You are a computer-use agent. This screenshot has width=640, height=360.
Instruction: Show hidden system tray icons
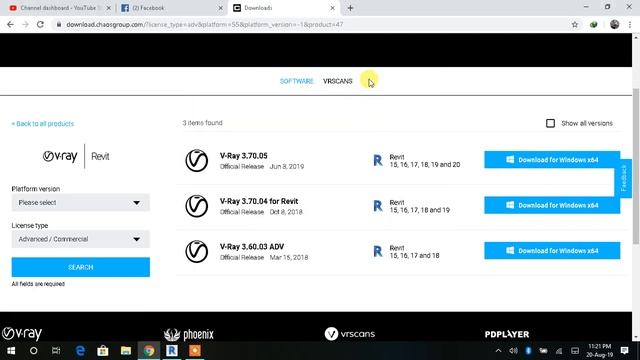click(498, 351)
